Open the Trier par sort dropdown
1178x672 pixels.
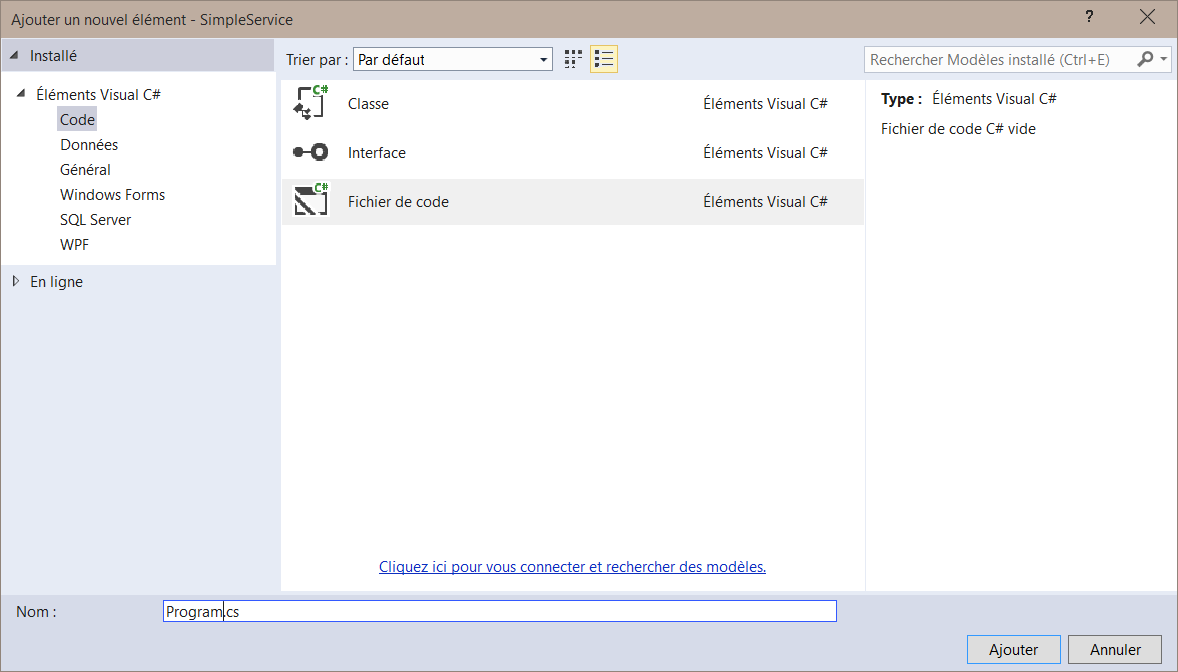452,60
